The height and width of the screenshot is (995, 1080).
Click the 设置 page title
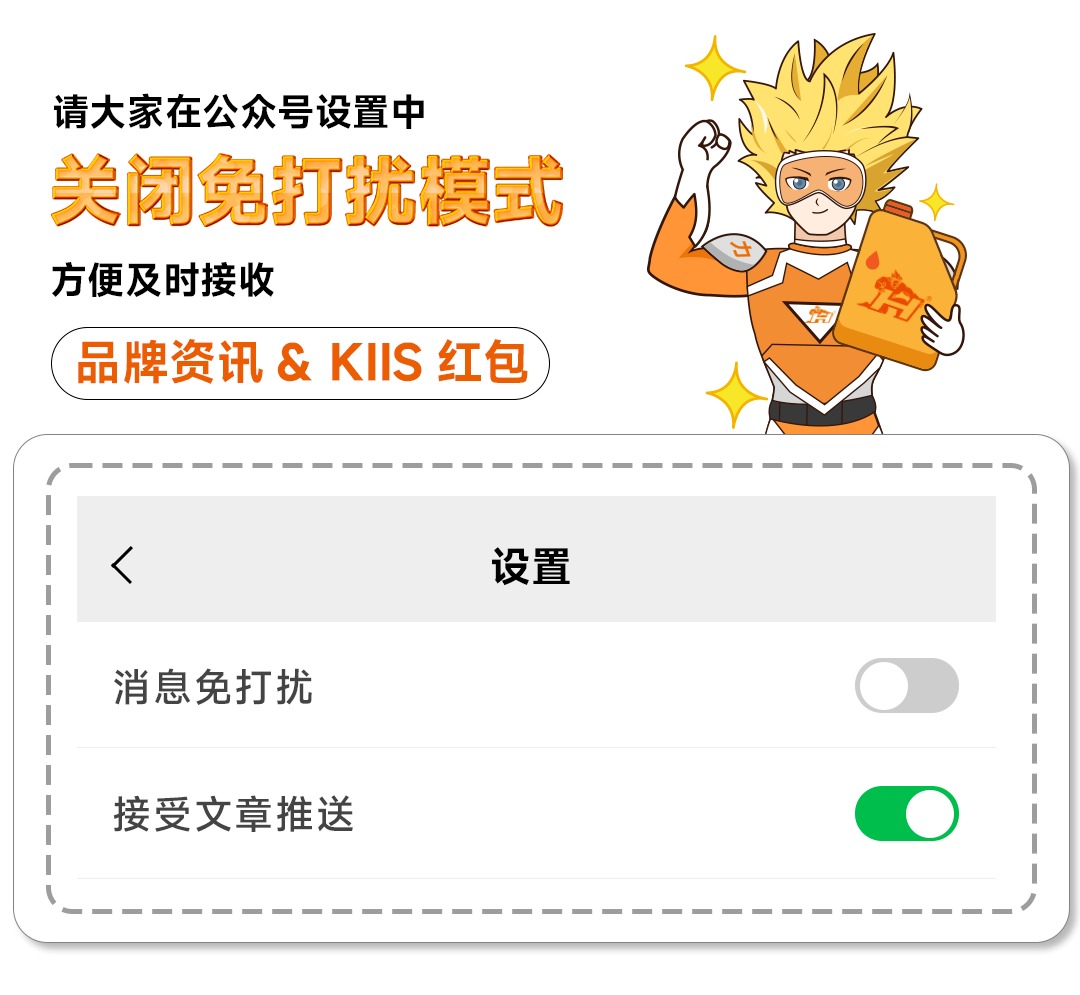pyautogui.click(x=530, y=566)
